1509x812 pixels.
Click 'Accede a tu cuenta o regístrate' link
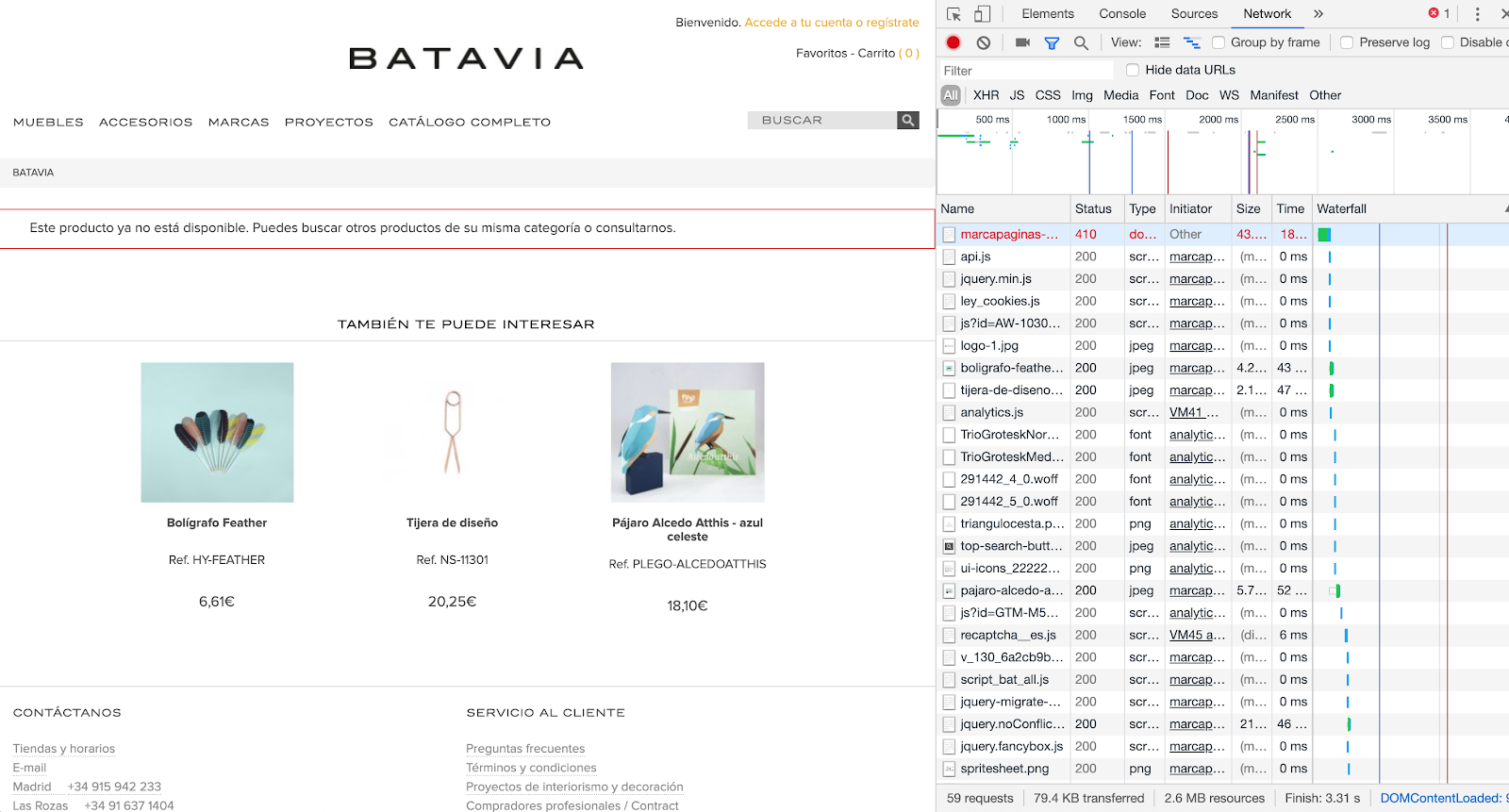(x=832, y=23)
